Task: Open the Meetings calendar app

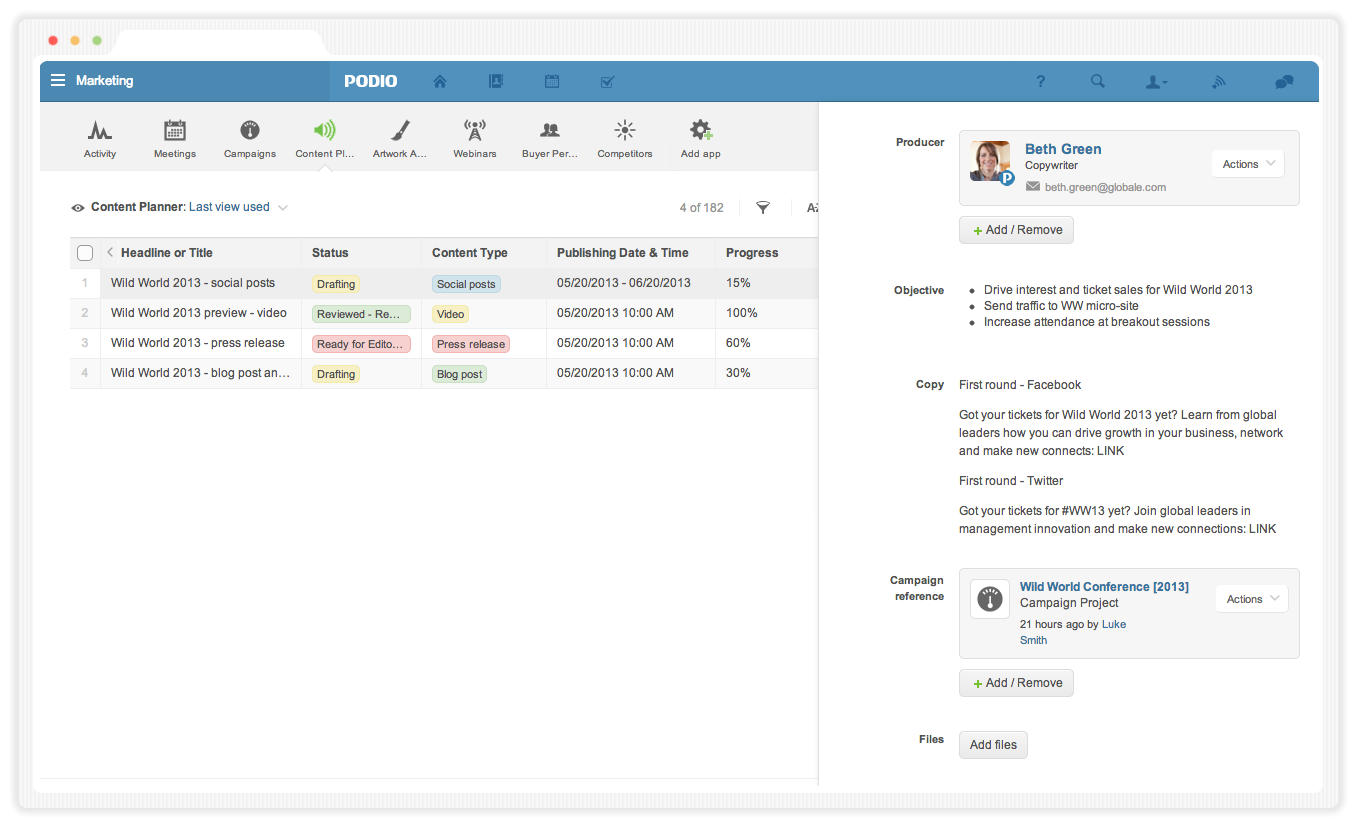Action: point(175,131)
